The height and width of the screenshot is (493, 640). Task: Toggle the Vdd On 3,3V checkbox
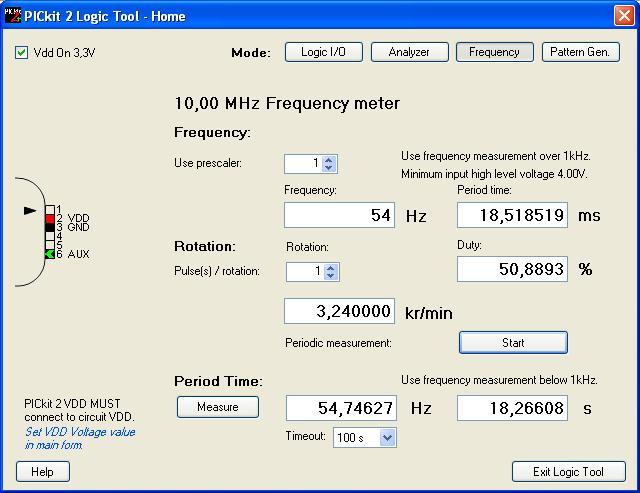coord(21,53)
